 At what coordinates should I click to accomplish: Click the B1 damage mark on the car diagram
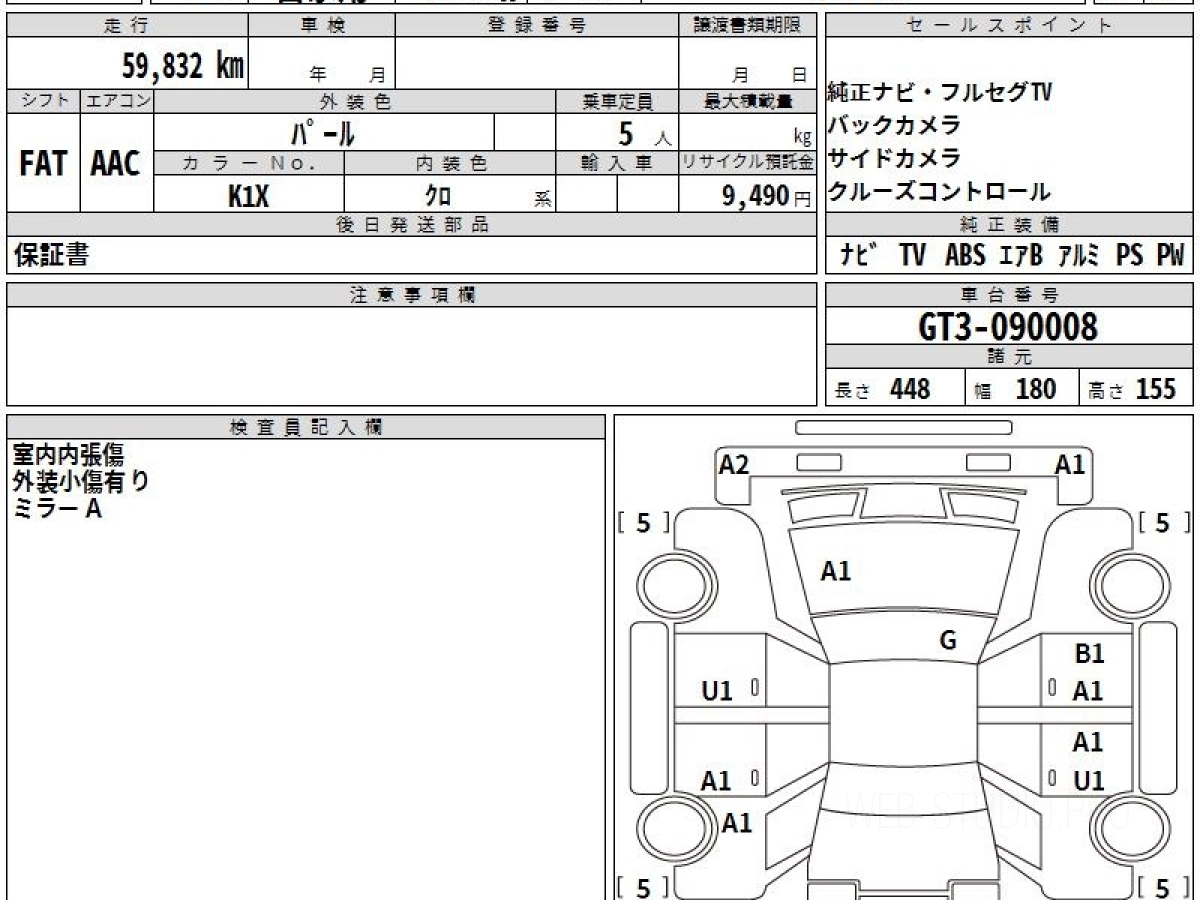1089,654
